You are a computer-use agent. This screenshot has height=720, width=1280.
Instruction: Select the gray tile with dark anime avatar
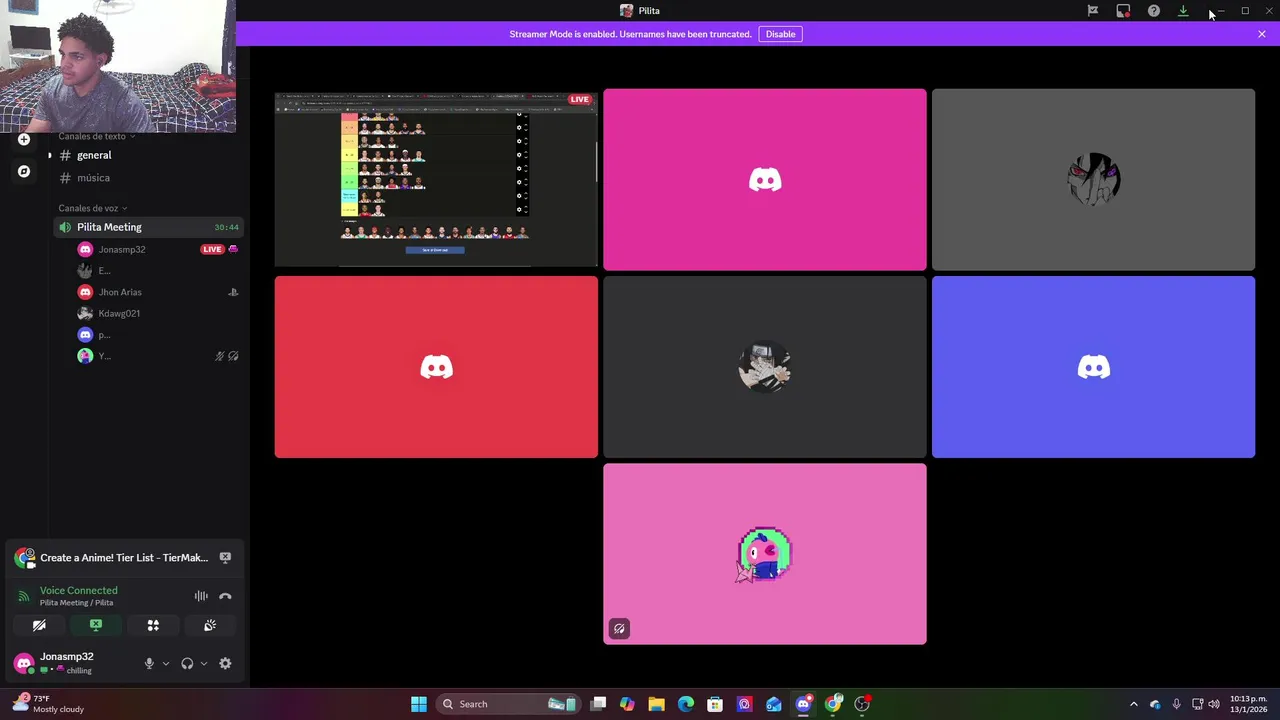click(x=1093, y=180)
